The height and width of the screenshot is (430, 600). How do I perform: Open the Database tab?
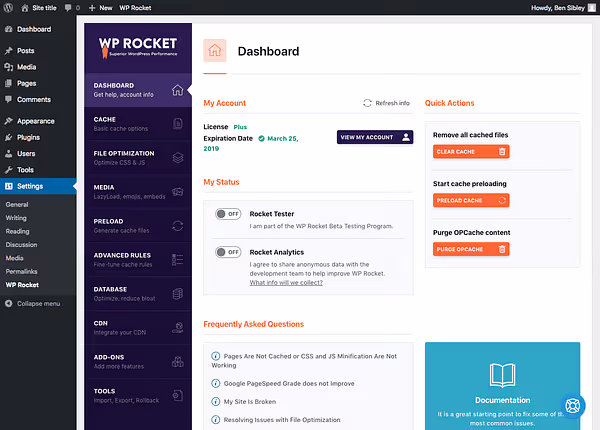(x=138, y=294)
